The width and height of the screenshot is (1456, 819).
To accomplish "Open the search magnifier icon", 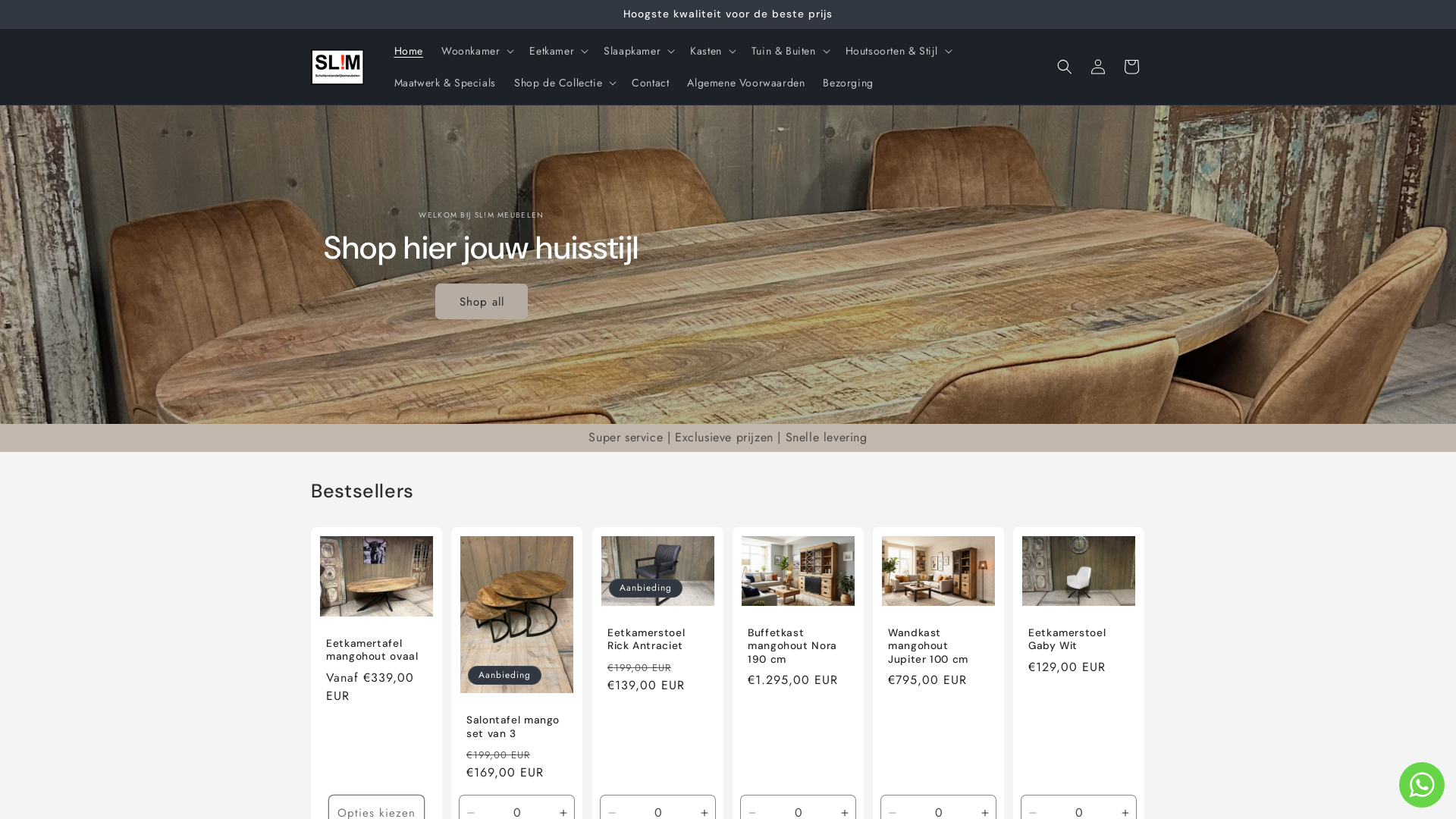I will coord(1064,67).
